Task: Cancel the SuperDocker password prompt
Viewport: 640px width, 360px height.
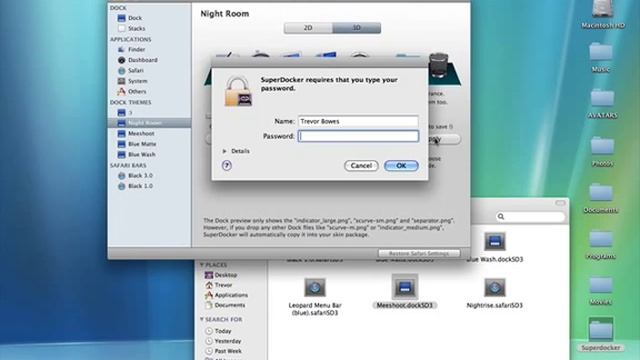Action: point(361,166)
